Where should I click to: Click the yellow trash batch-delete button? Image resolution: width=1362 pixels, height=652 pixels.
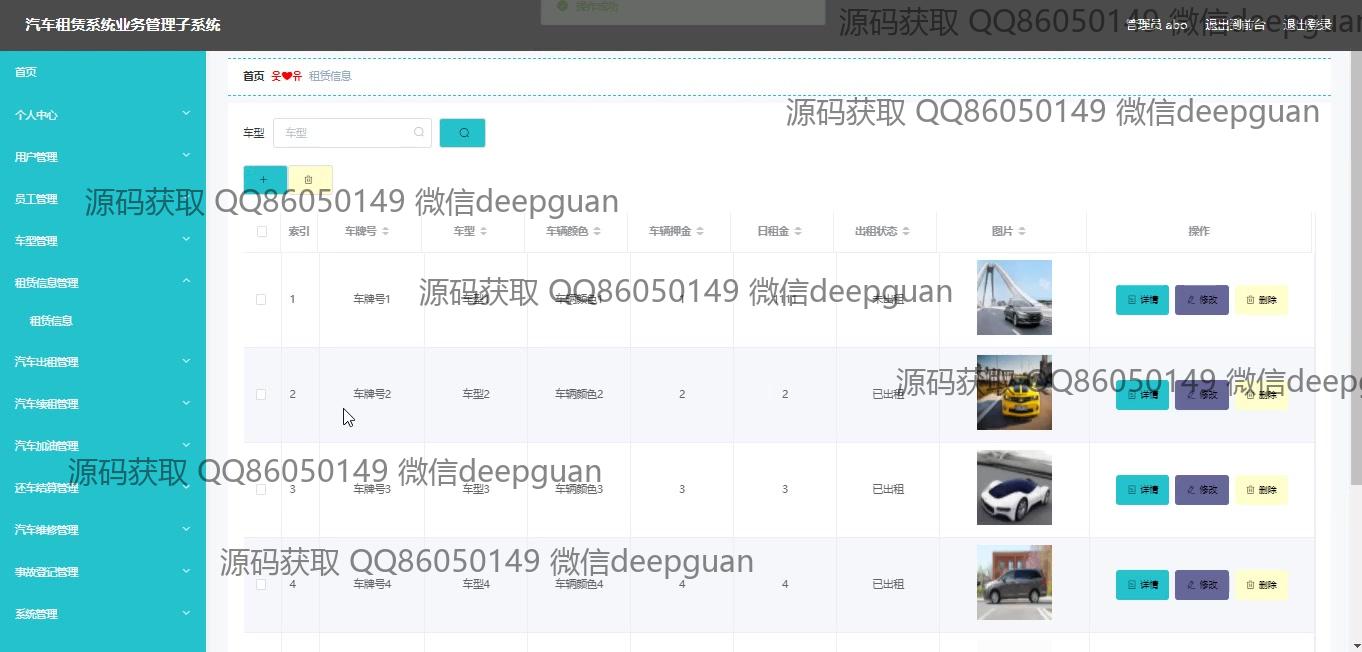(x=309, y=180)
